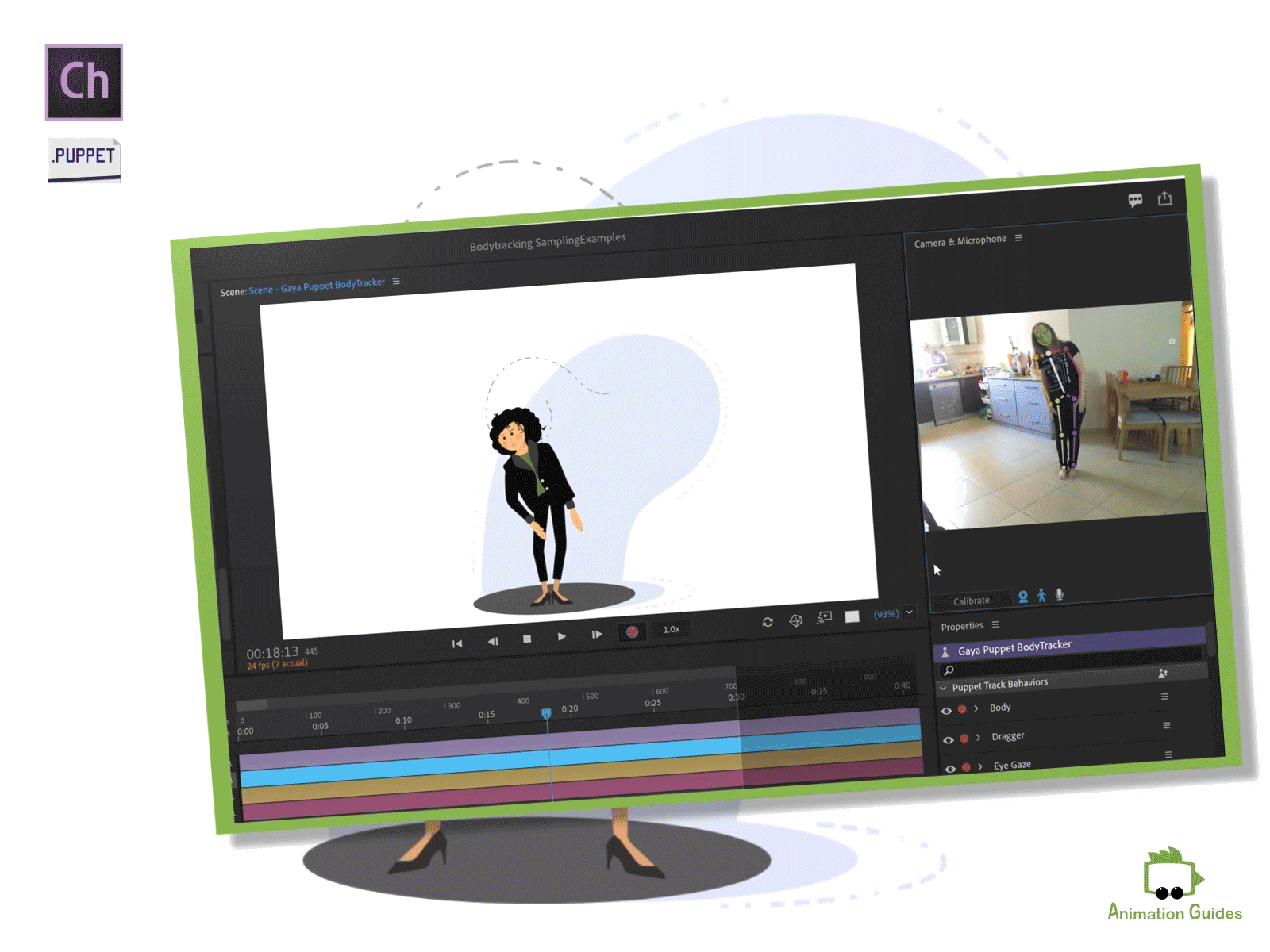The height and width of the screenshot is (952, 1270).
Task: Toggle the Dragger behavior record arm dot
Action: pos(964,738)
